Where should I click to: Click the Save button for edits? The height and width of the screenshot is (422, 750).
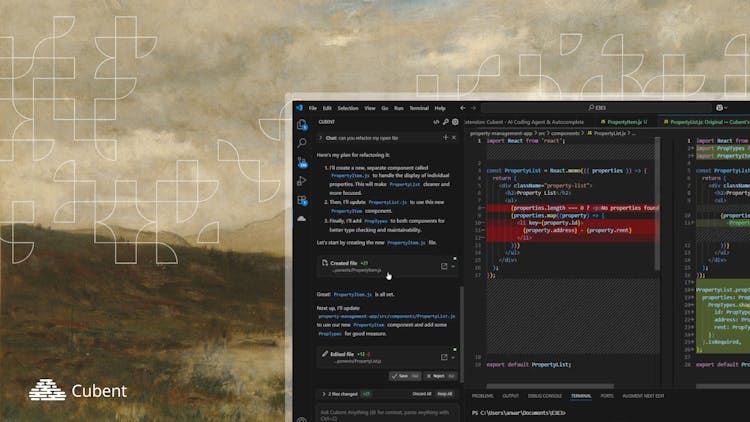[x=401, y=376]
